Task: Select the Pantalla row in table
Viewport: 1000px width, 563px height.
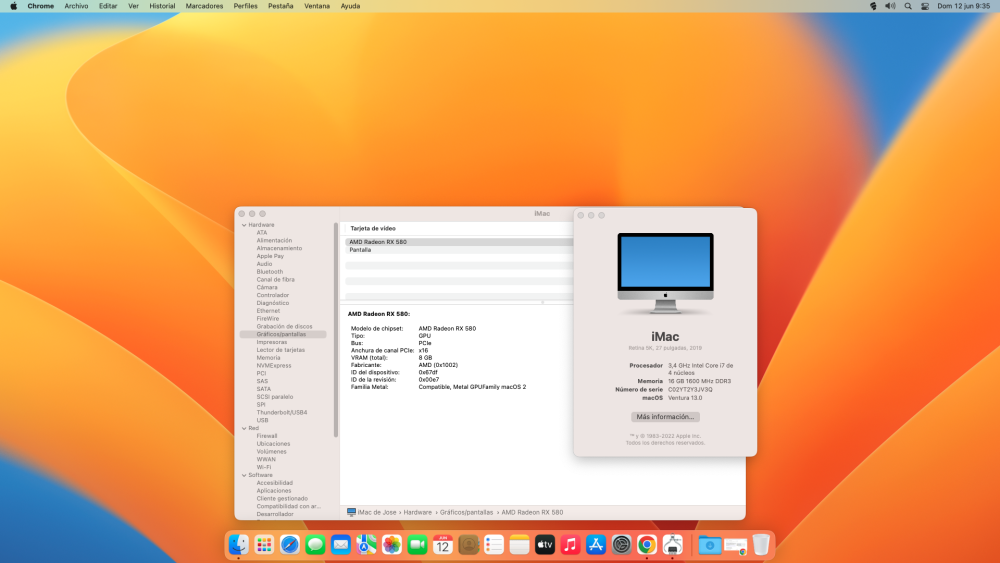Action: click(459, 250)
